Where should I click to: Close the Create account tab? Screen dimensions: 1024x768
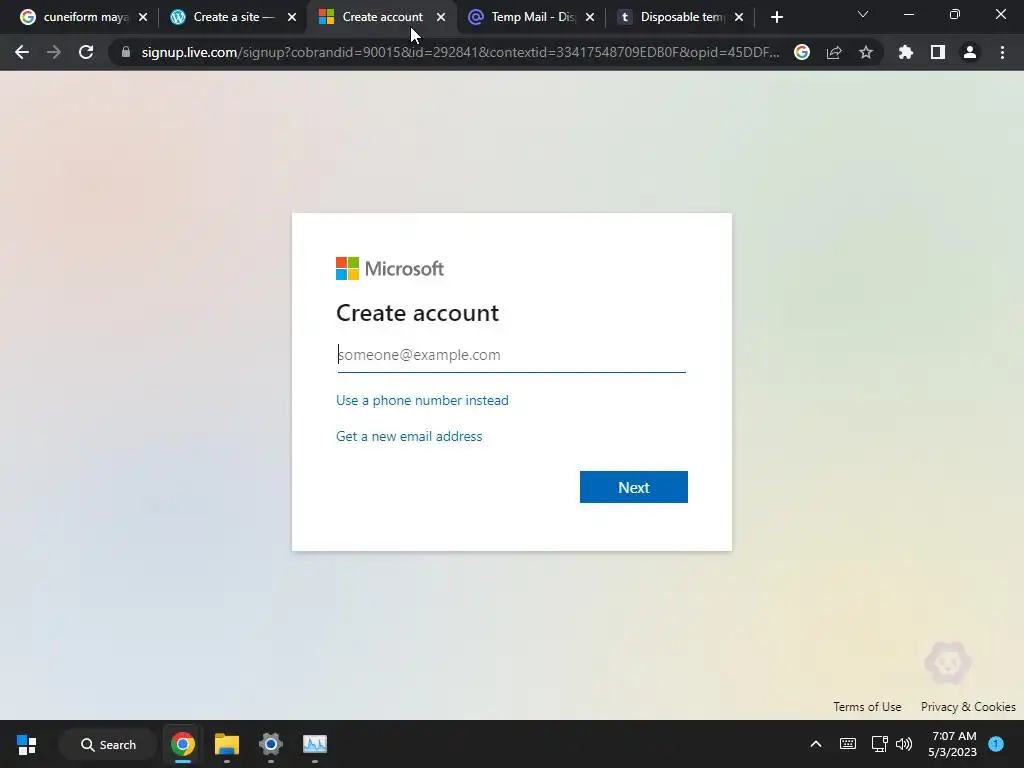[441, 17]
